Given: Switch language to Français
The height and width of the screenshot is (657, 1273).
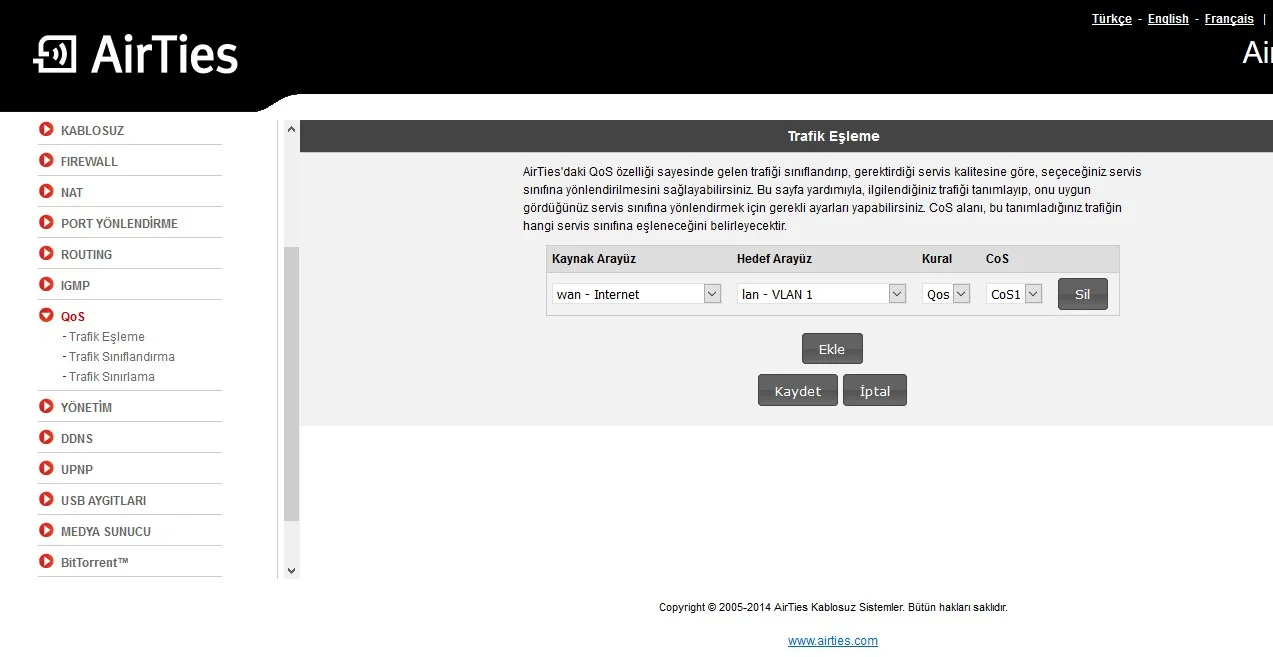Looking at the screenshot, I should point(1229,19).
